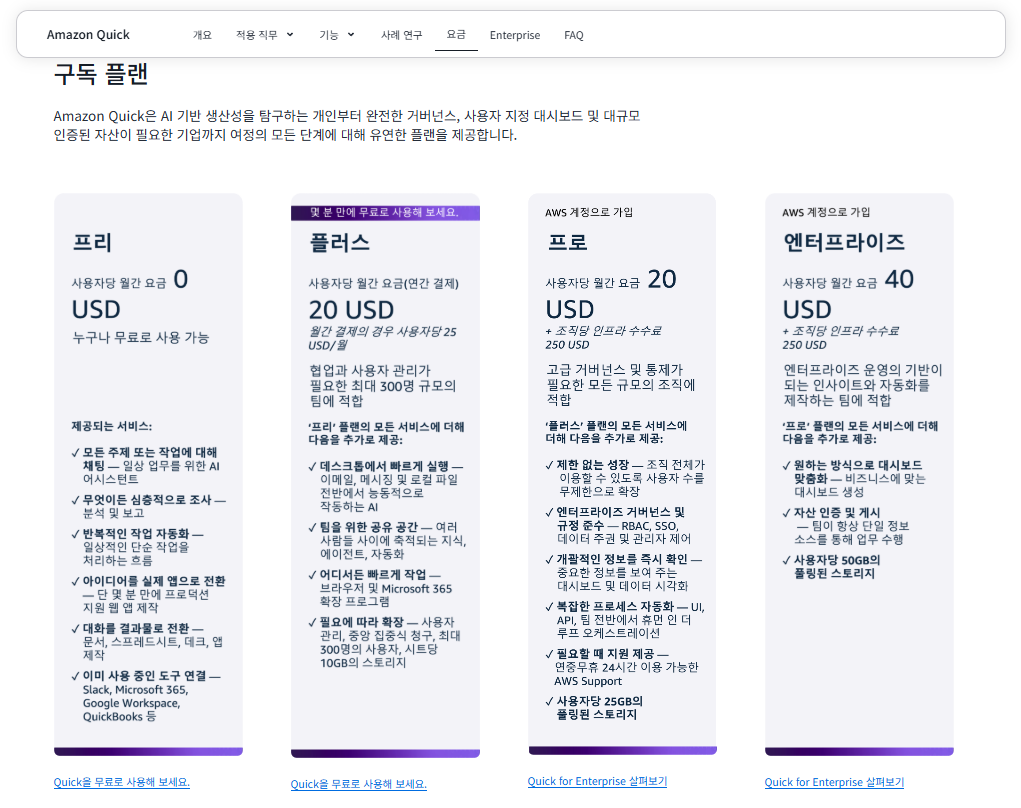1021x808 pixels.
Task: Open the 사례 연구 nav tab
Action: coord(402,35)
